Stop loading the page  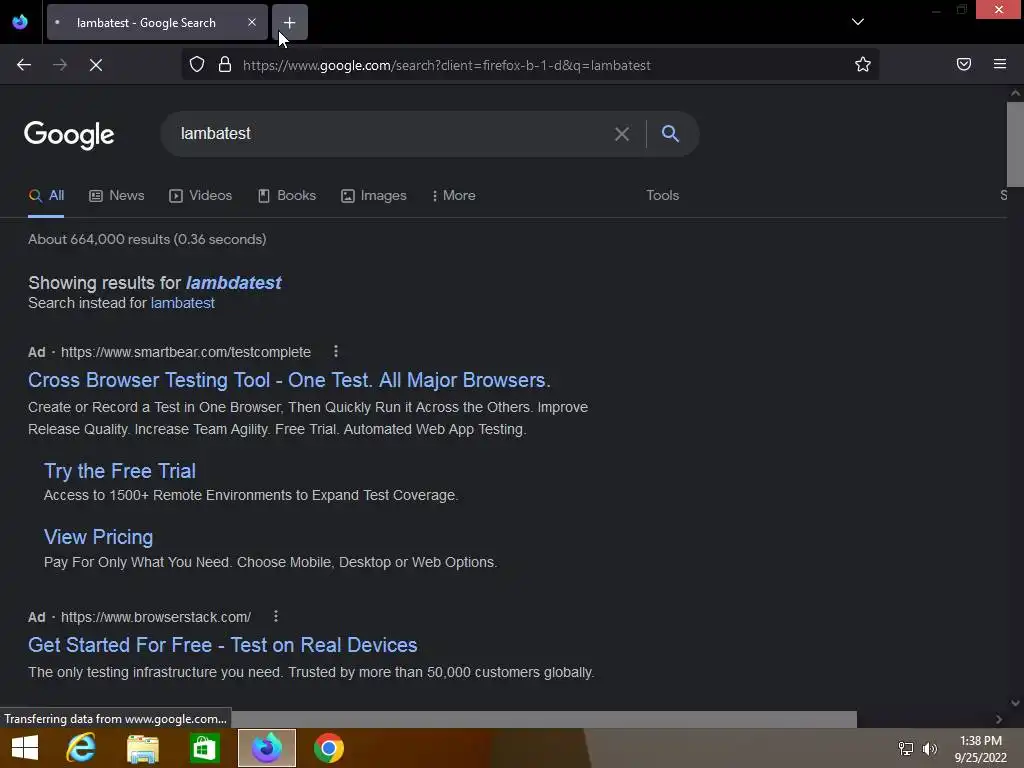point(96,65)
